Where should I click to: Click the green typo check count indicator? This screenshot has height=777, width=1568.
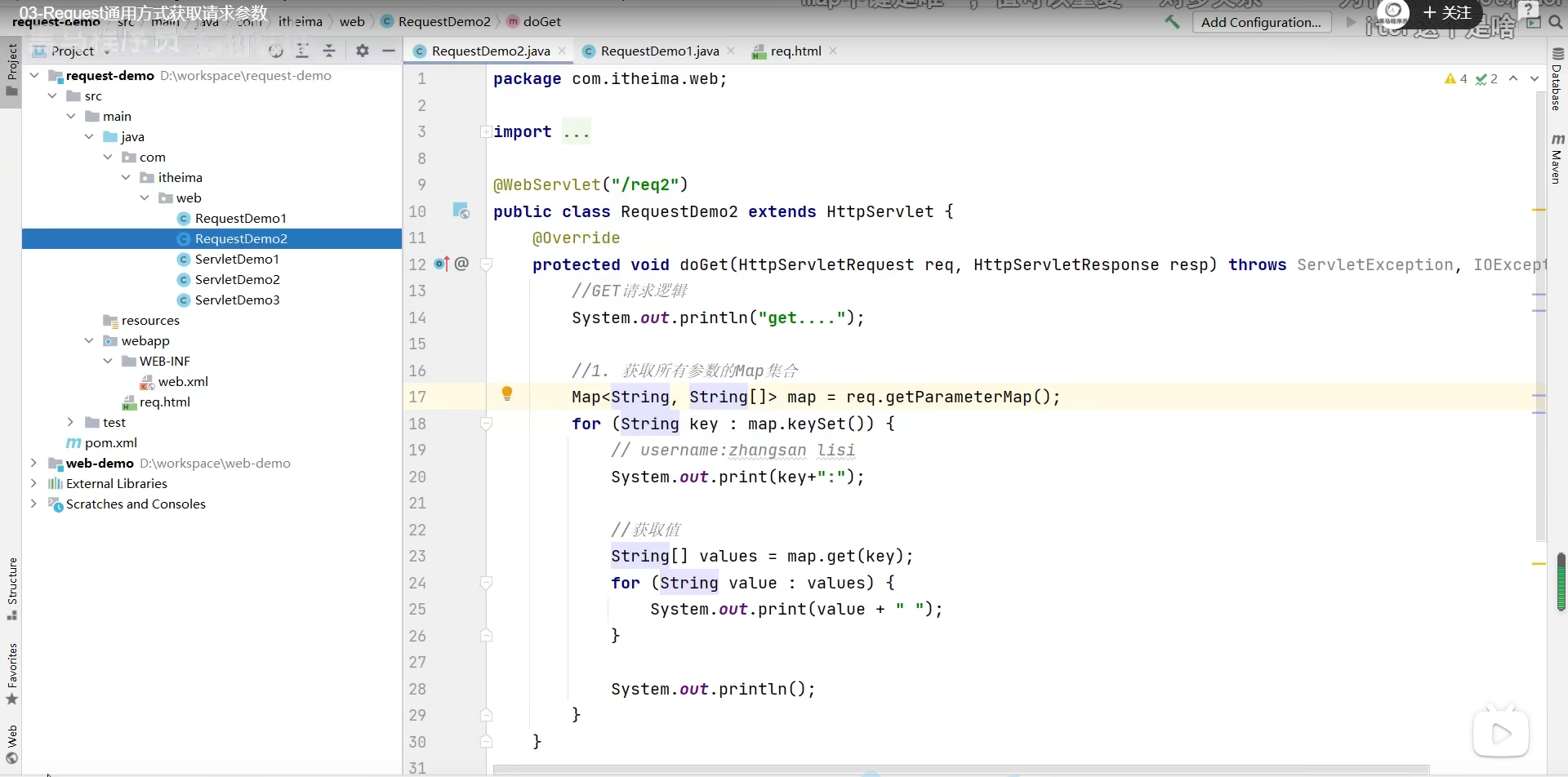[x=1486, y=79]
